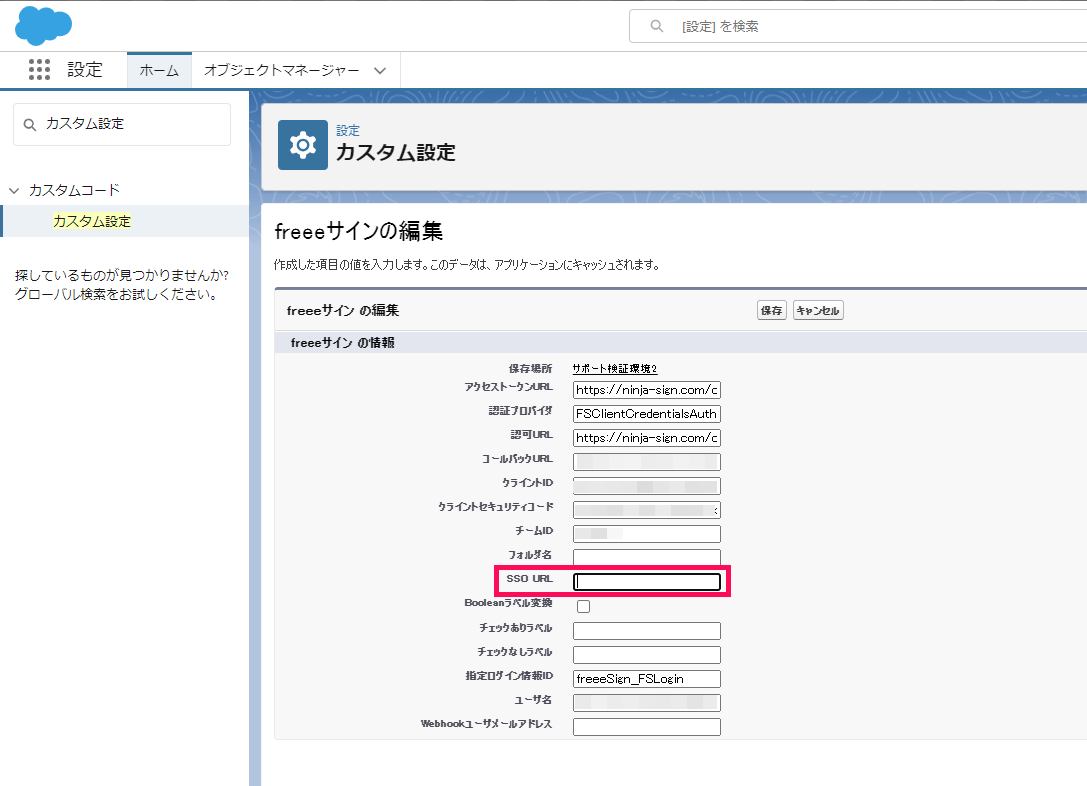Open the オブジェクトマネージャー tab
The image size is (1087, 786).
tap(281, 70)
